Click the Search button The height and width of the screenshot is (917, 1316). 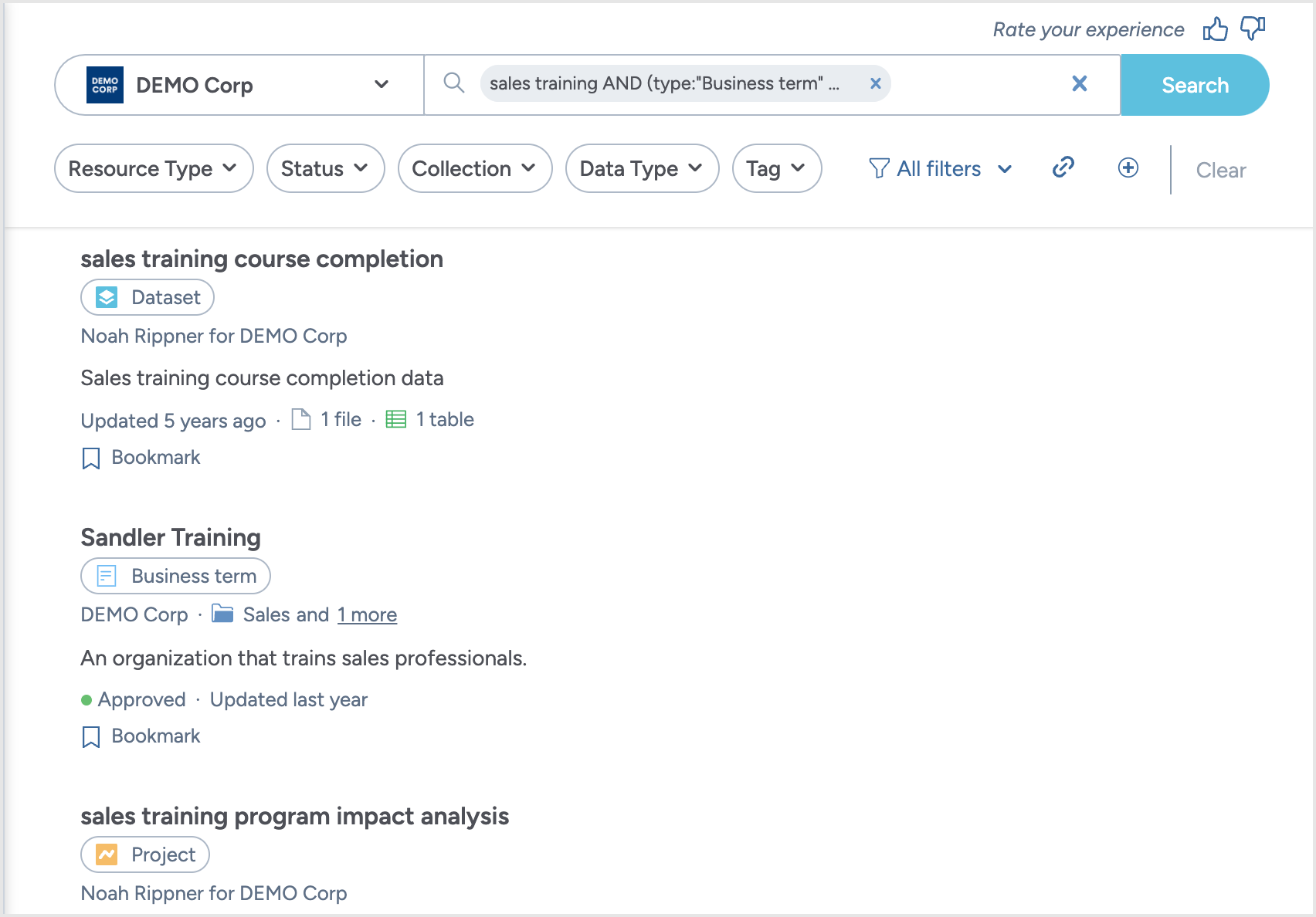pyautogui.click(x=1195, y=85)
